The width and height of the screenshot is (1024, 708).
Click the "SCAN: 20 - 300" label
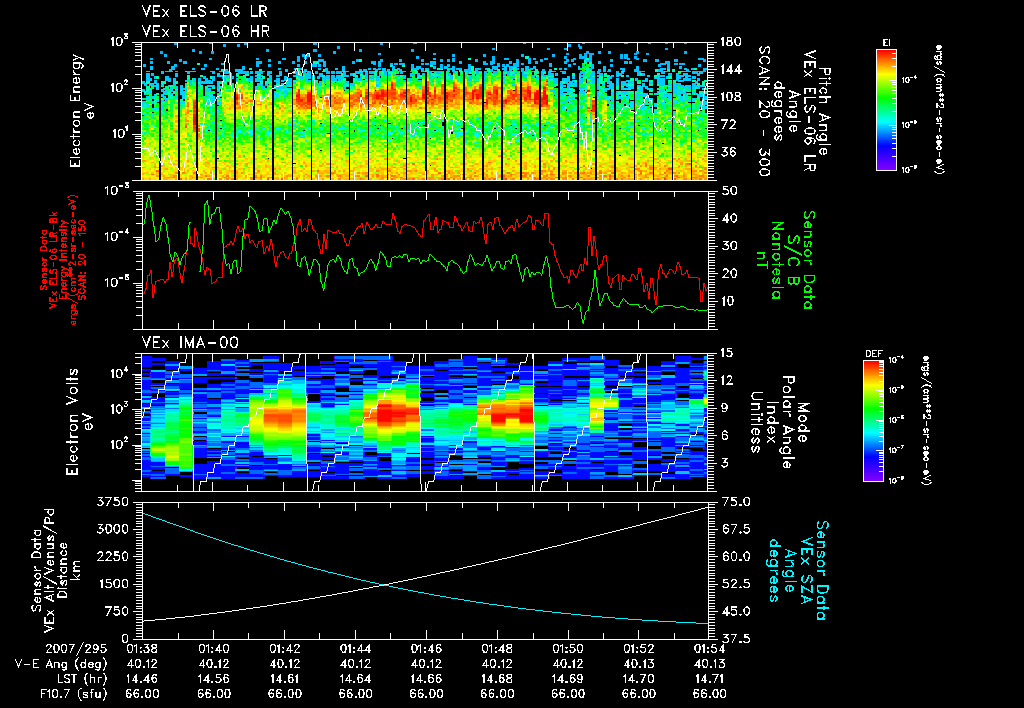click(x=764, y=111)
